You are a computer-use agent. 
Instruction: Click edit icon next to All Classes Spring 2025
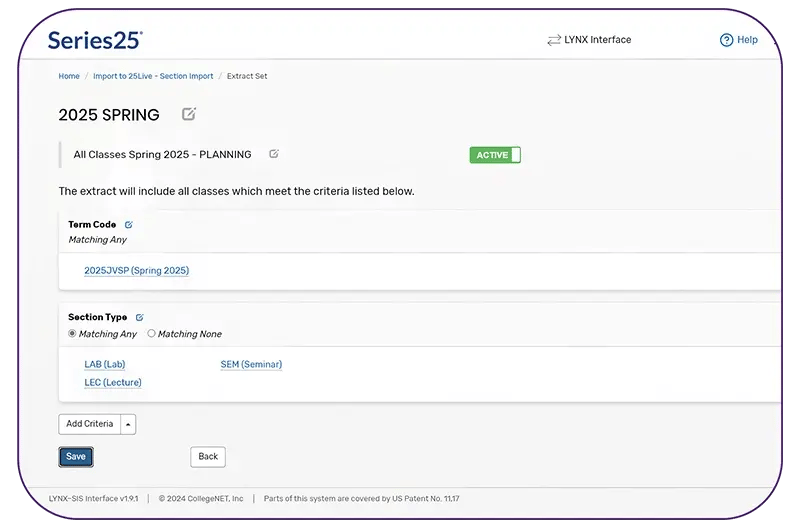(274, 154)
